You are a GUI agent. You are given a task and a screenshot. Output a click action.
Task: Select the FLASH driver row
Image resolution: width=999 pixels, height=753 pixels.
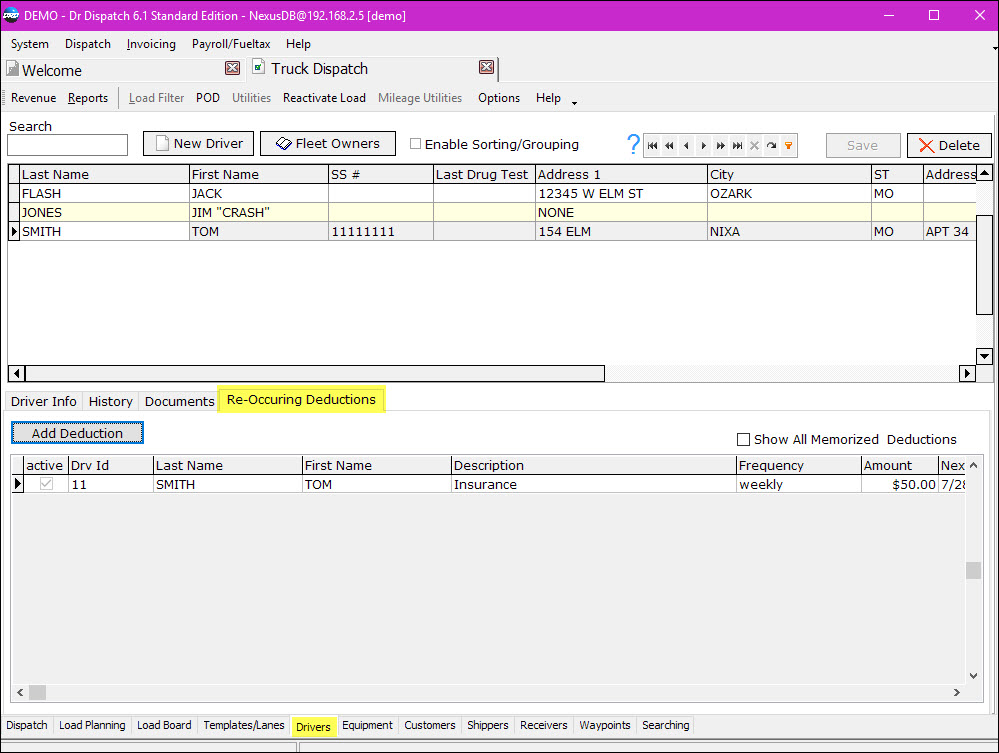[x=492, y=193]
